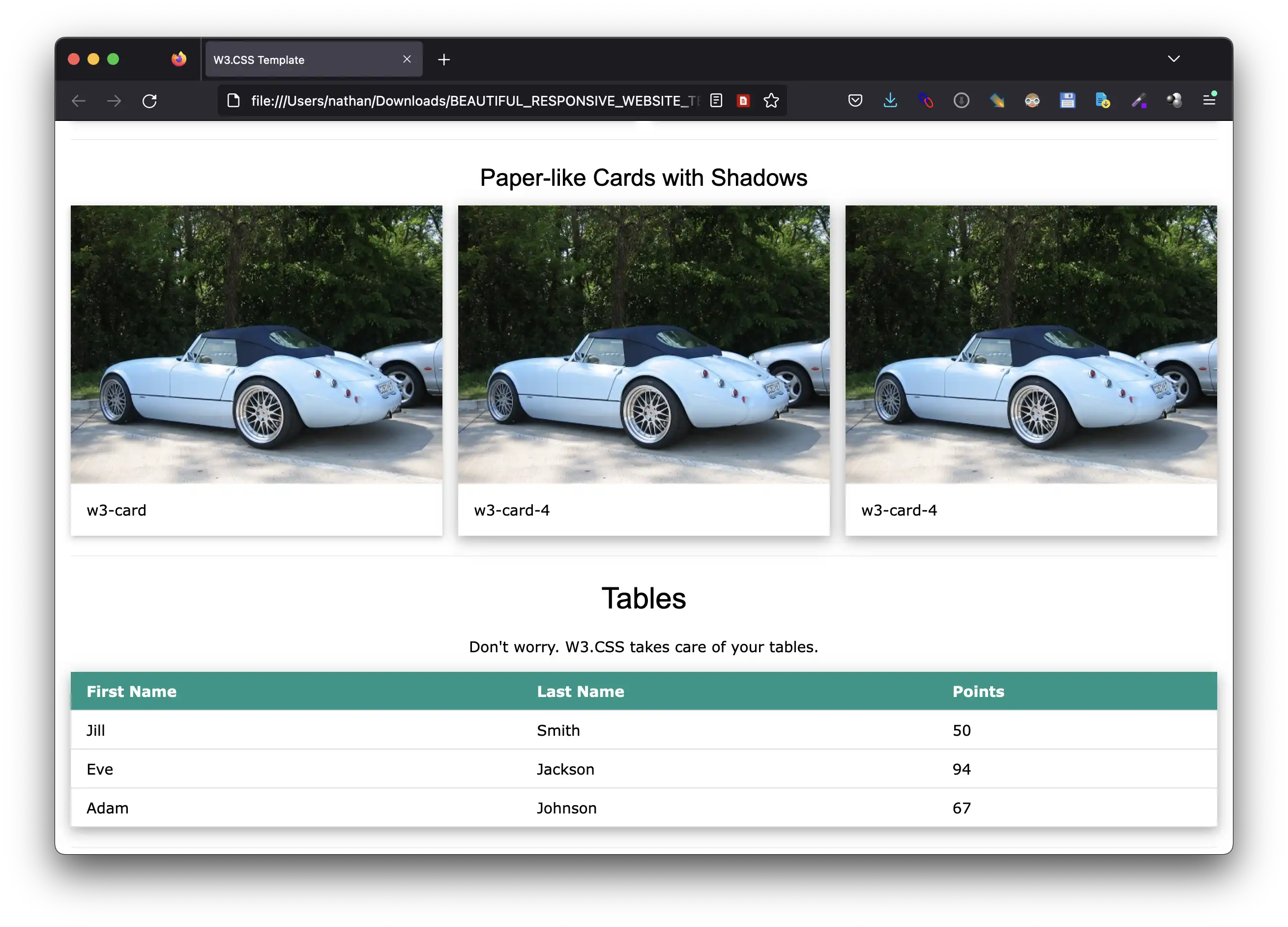Open the tab list chevron
The width and height of the screenshot is (1288, 927).
(1173, 58)
